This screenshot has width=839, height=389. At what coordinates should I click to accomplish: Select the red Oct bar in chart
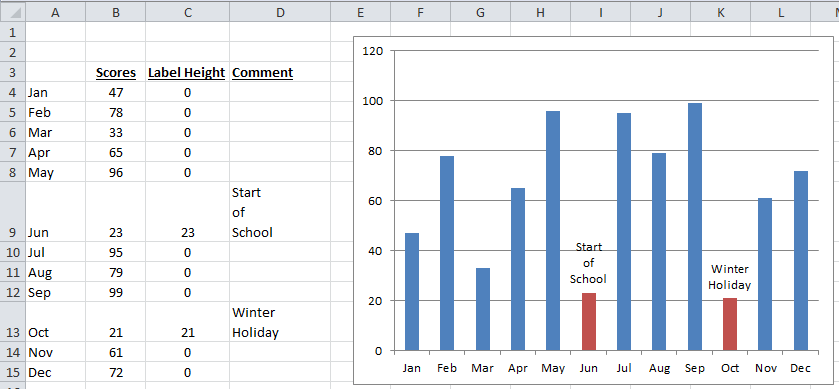[730, 324]
